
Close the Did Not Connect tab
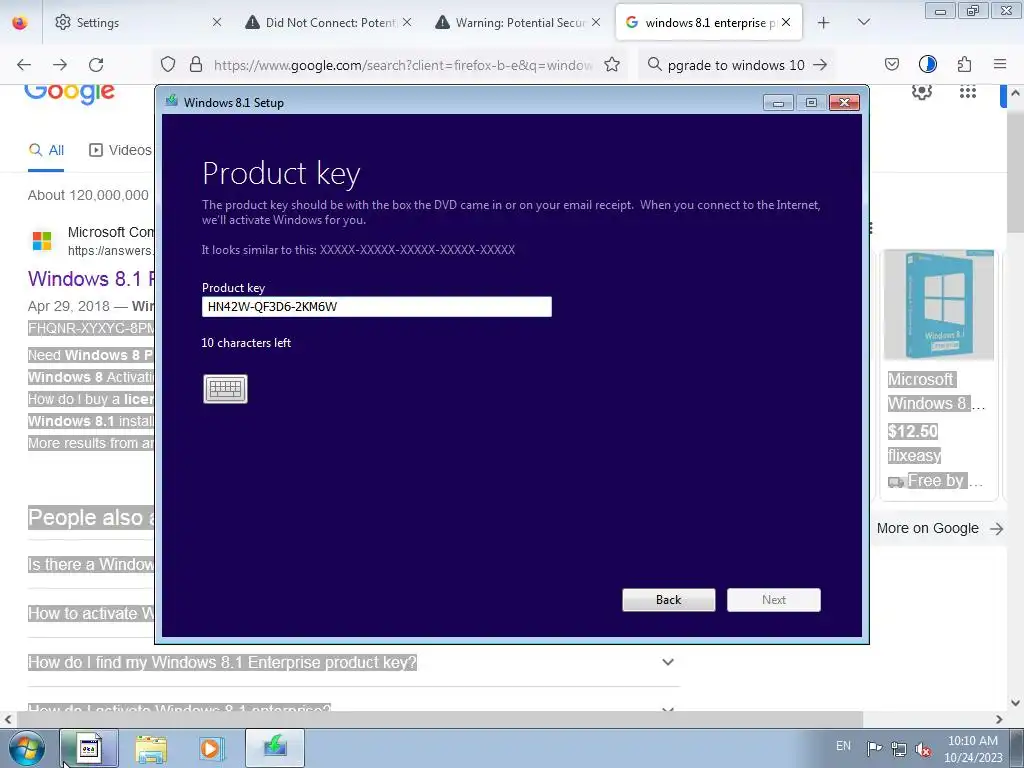[407, 22]
